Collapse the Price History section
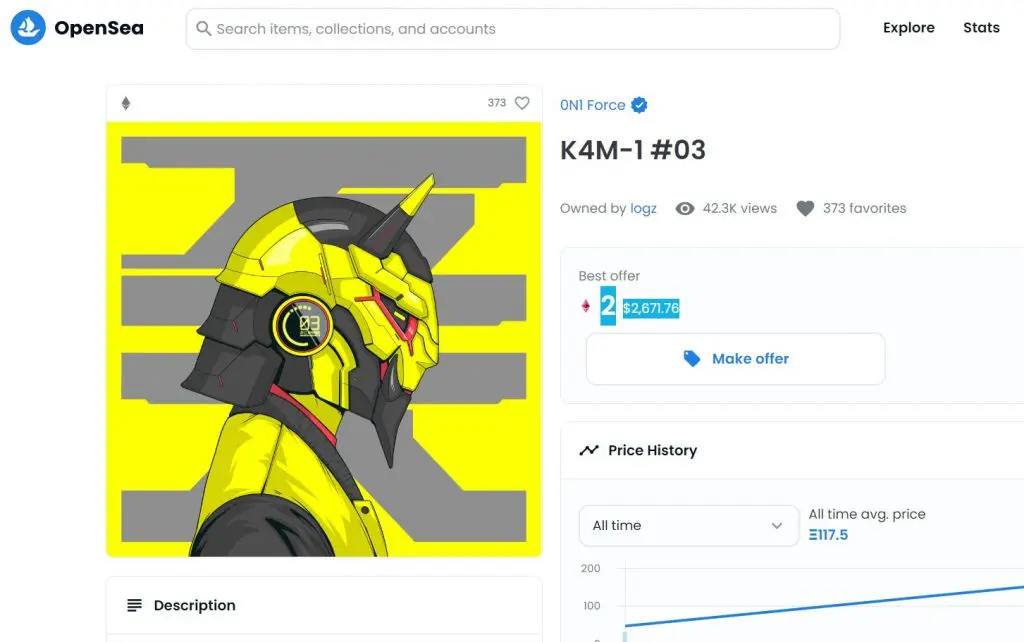 click(x=800, y=450)
